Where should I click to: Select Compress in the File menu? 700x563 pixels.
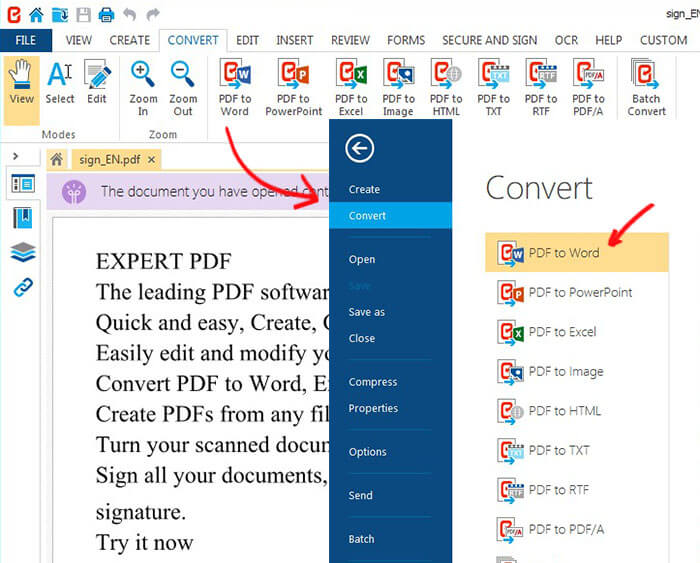373,382
